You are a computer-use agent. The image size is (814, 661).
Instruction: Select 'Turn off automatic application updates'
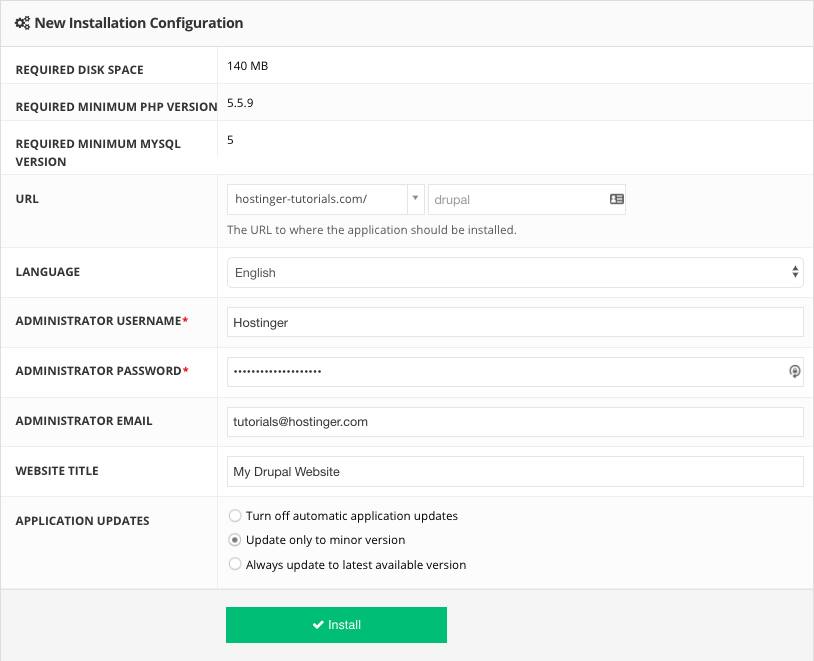234,515
